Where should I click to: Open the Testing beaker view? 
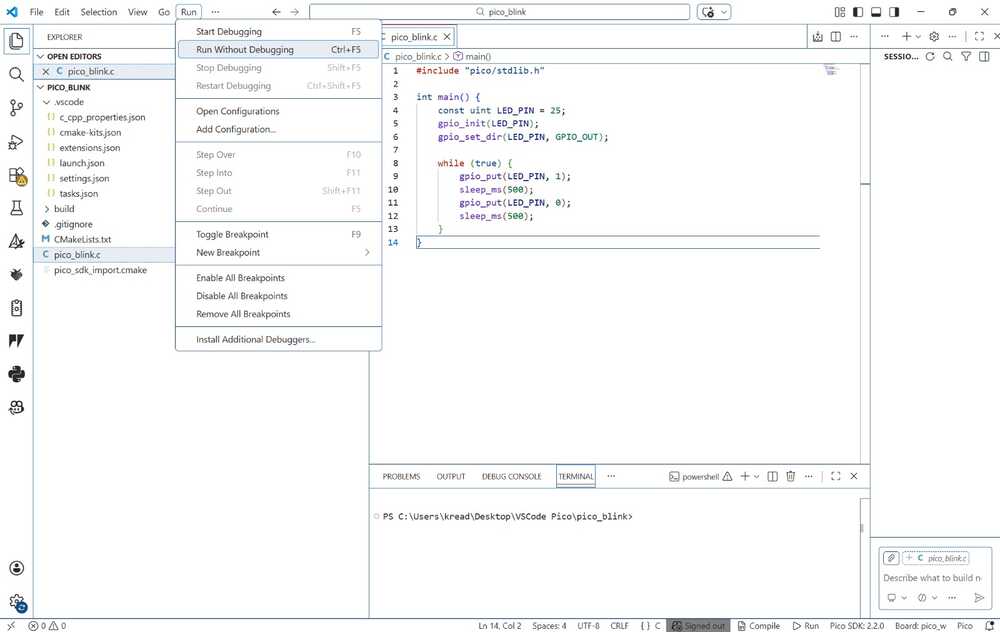click(16, 208)
